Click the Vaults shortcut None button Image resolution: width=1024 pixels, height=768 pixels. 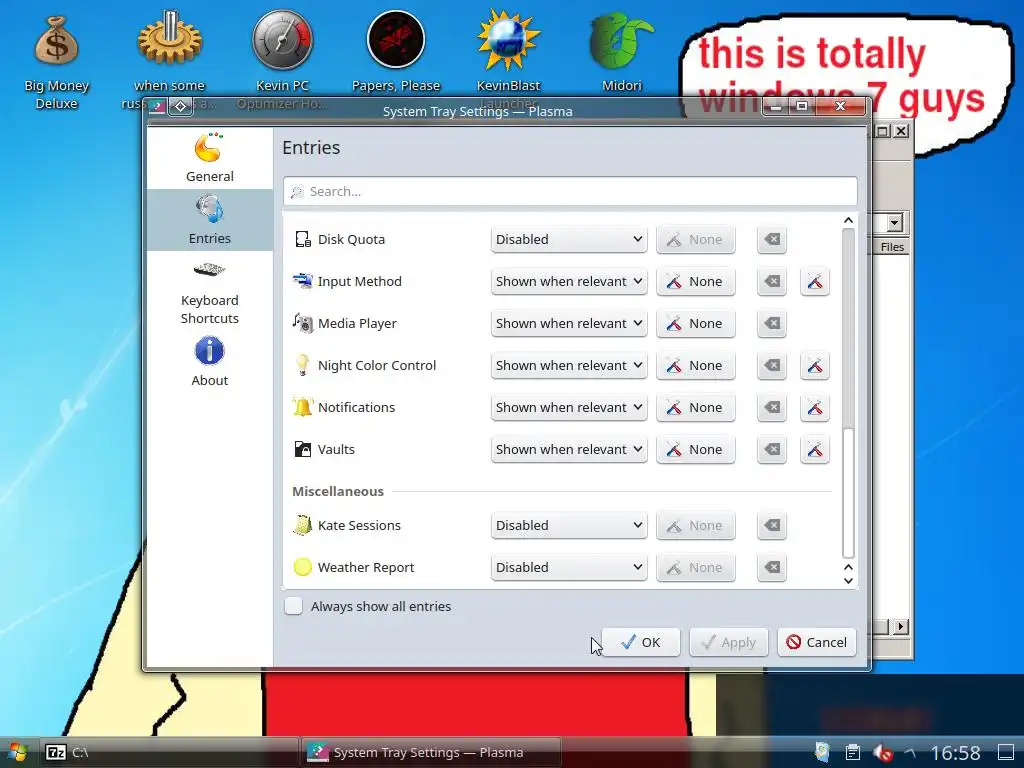click(x=696, y=449)
